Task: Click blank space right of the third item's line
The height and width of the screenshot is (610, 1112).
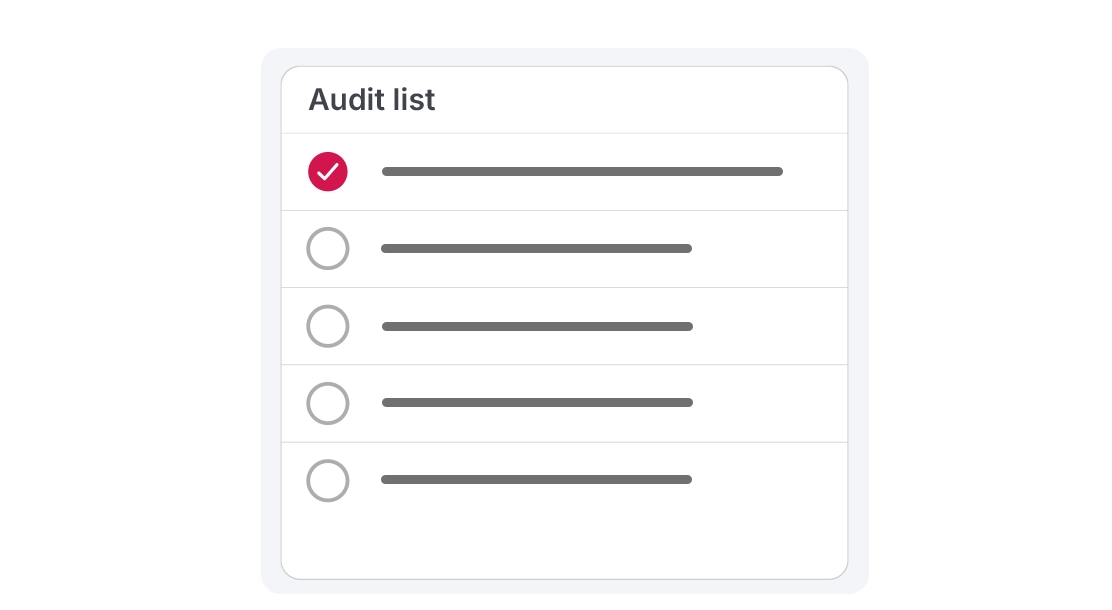Action: [769, 326]
